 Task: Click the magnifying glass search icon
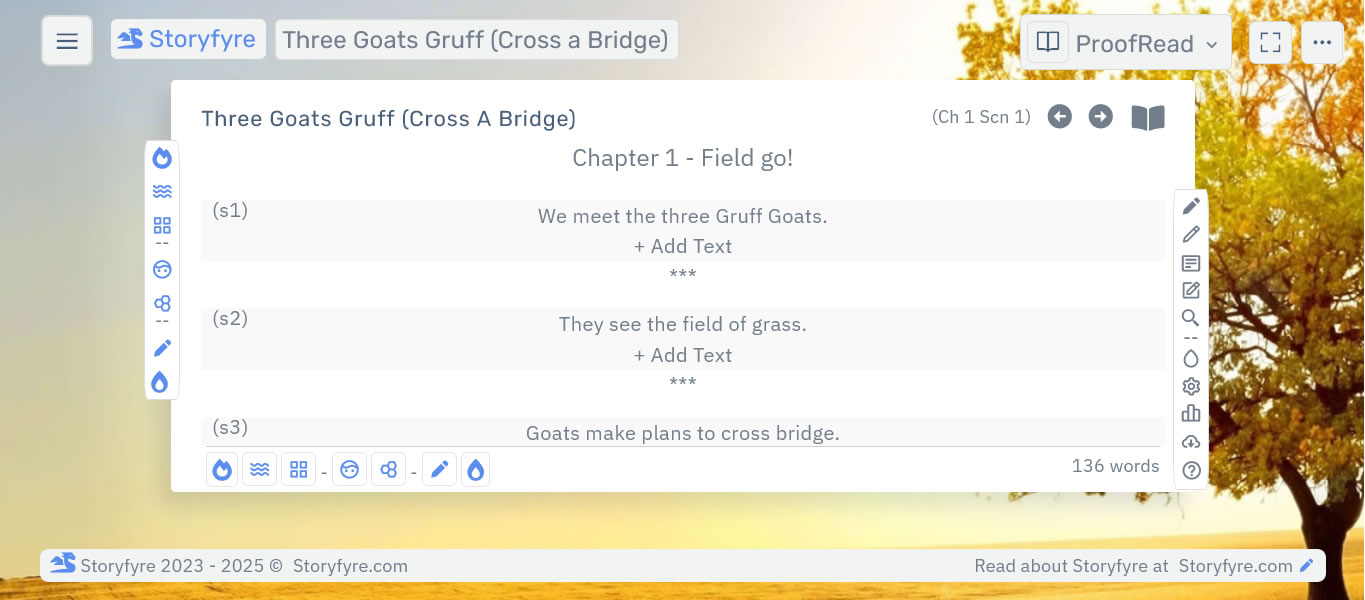1191,318
